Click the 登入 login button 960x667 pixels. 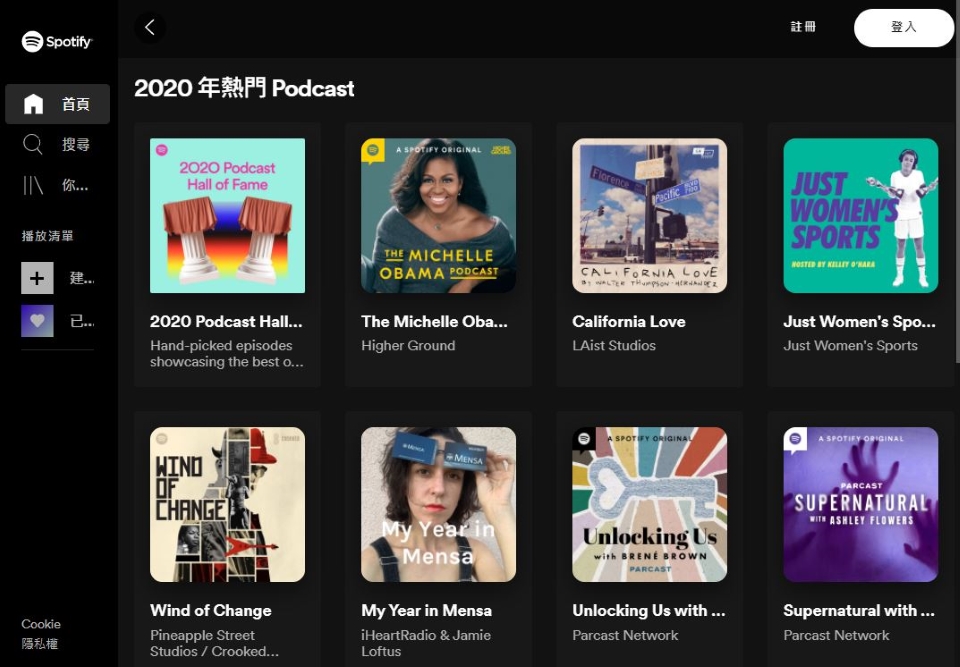click(904, 27)
